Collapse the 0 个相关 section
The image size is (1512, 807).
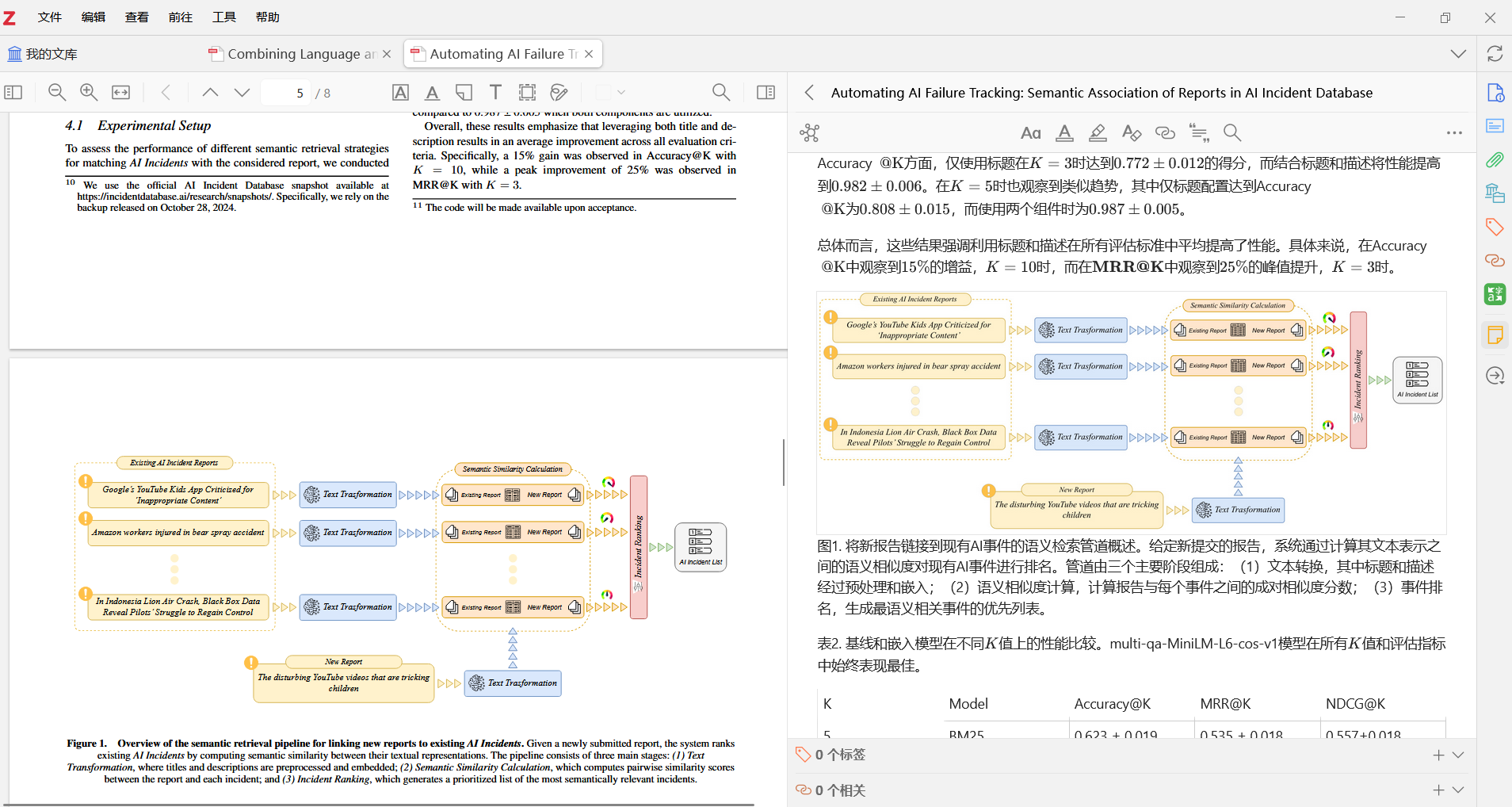click(x=1458, y=790)
